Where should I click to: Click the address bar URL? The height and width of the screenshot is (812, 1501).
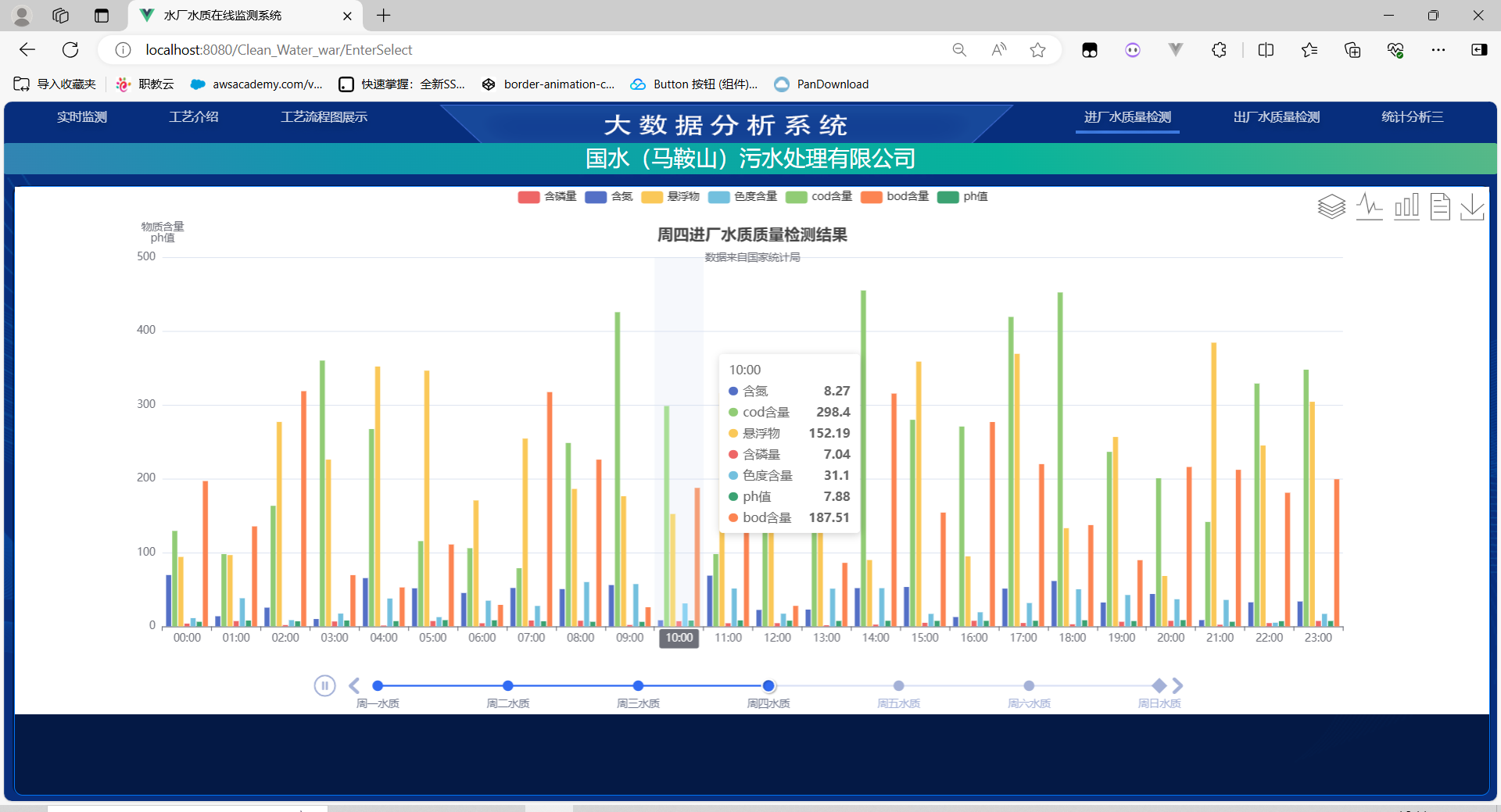(279, 50)
